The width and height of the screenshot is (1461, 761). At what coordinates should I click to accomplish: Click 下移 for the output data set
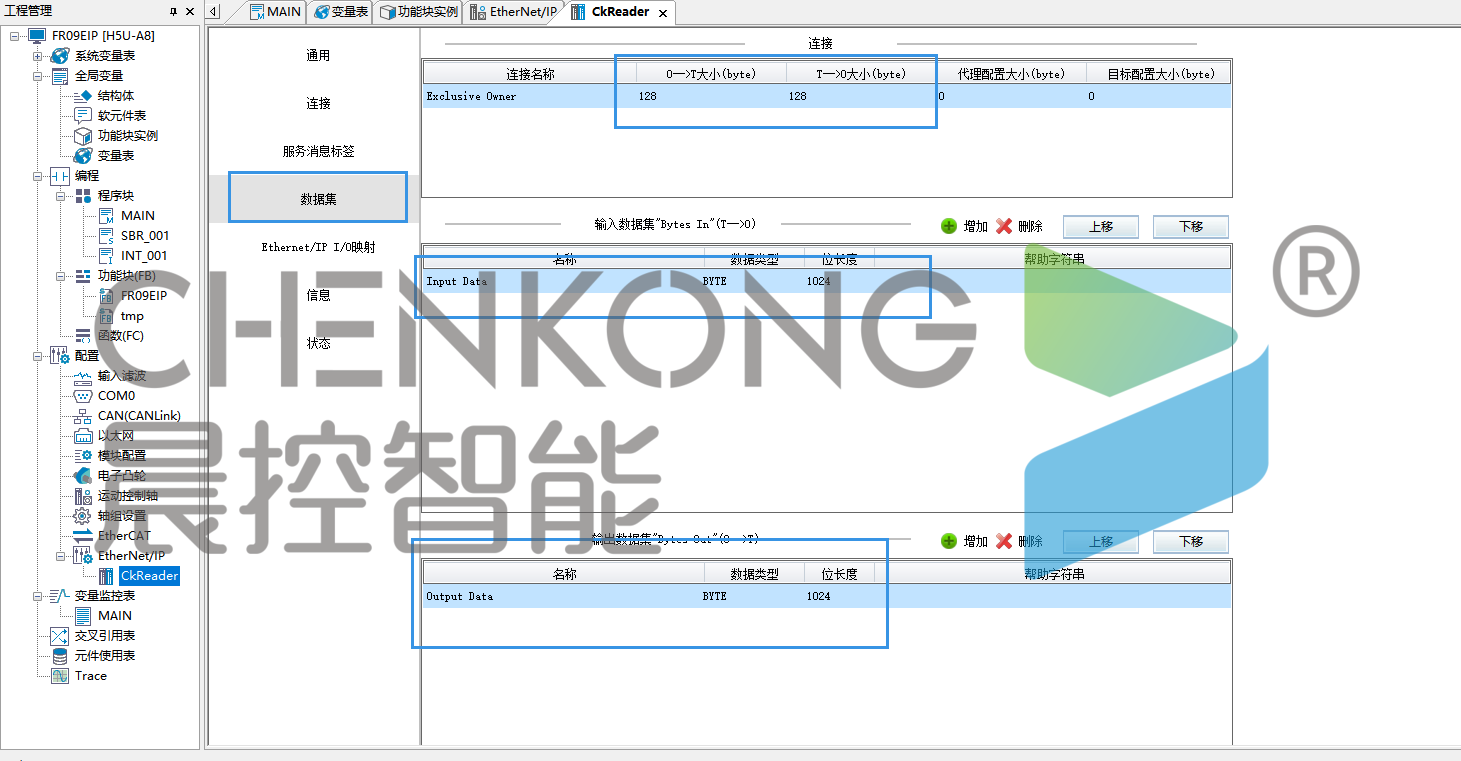point(1191,541)
